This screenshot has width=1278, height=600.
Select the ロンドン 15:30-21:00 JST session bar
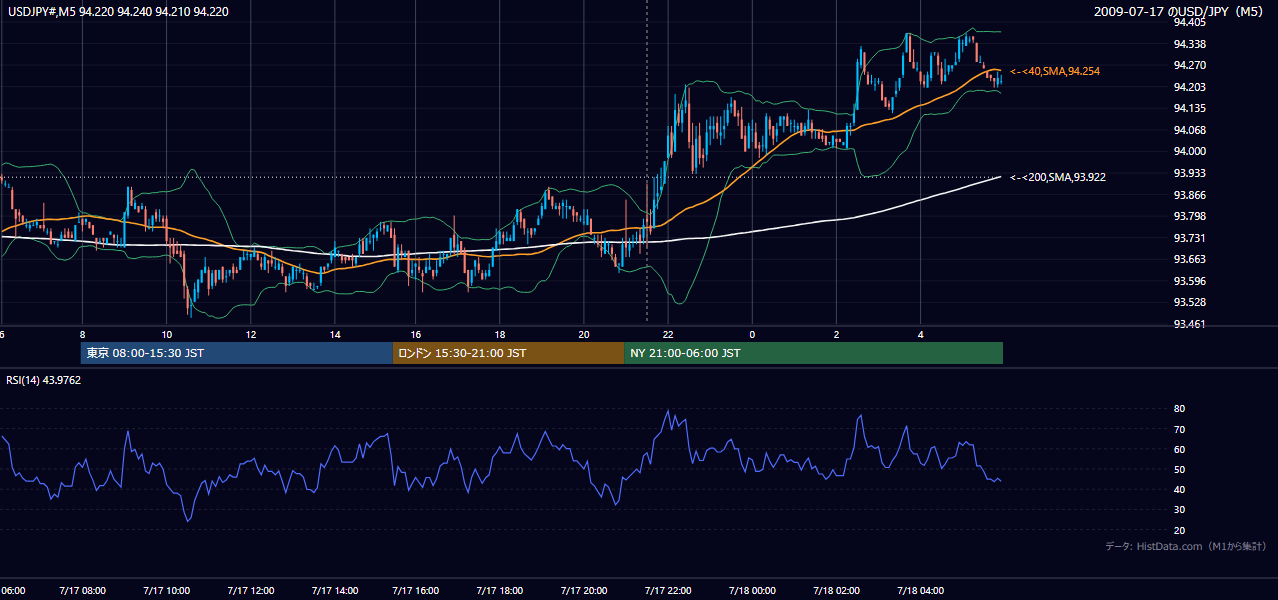pos(508,353)
